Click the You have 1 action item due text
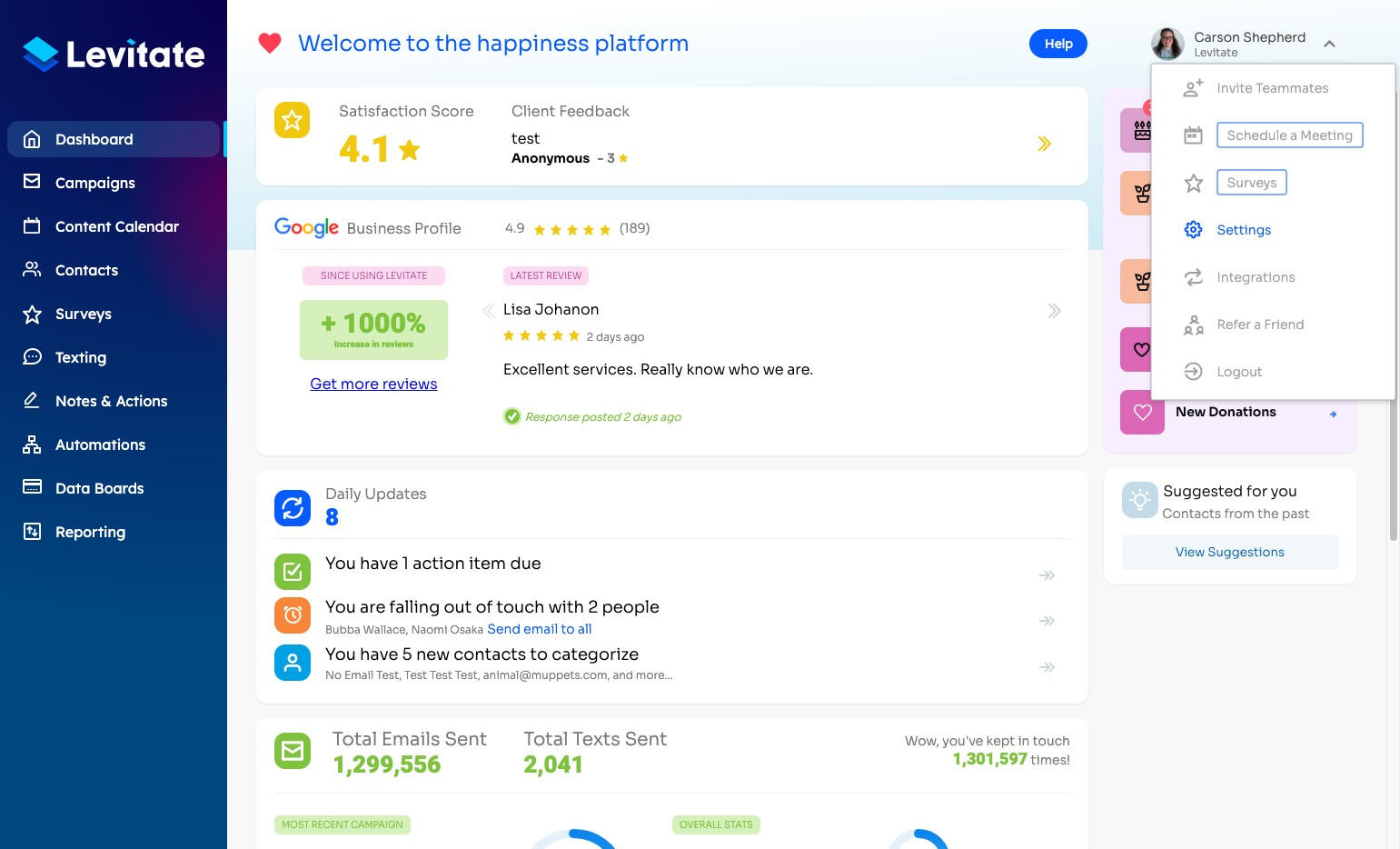This screenshot has width=1400, height=849. tap(433, 564)
